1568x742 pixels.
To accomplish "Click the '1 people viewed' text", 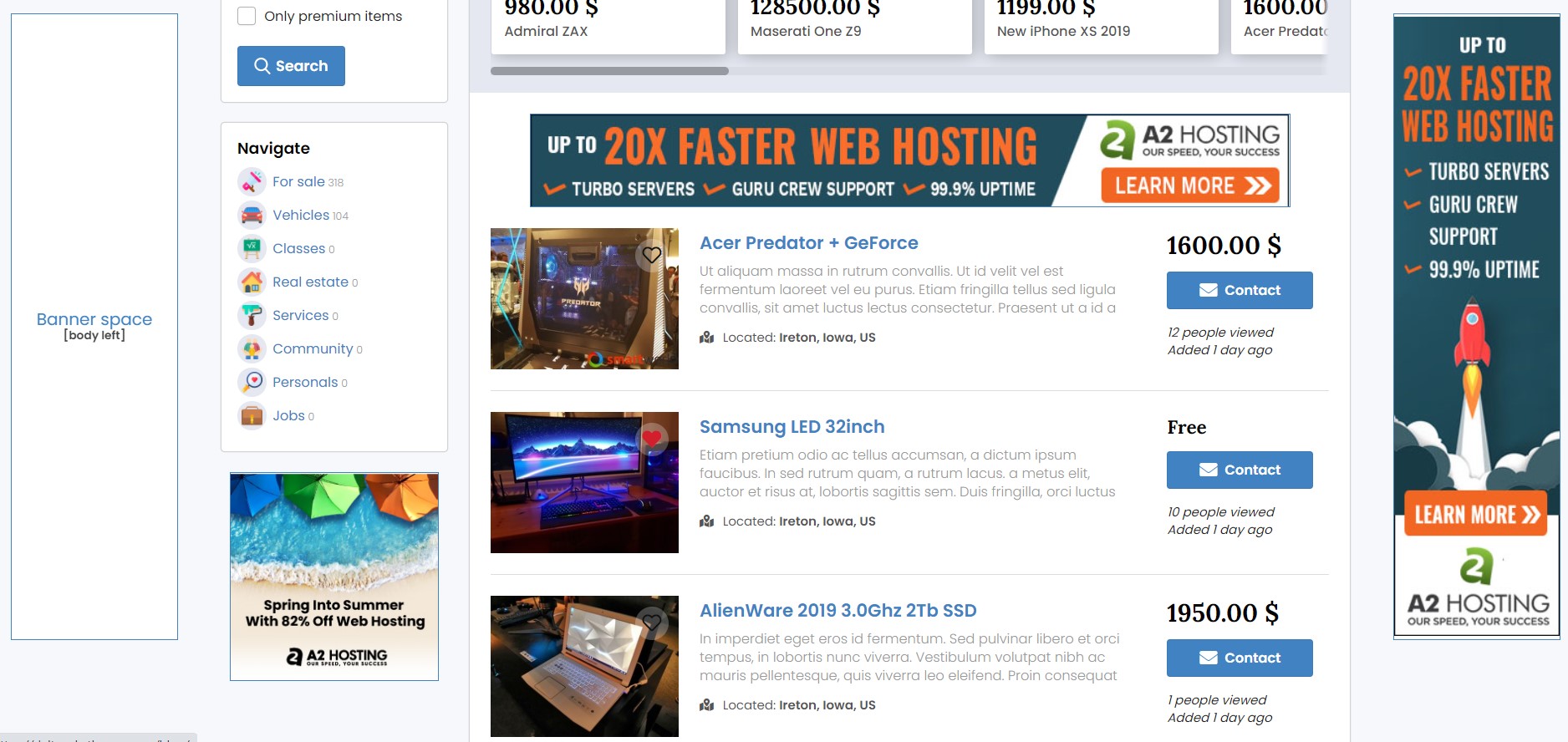I will point(1217,700).
